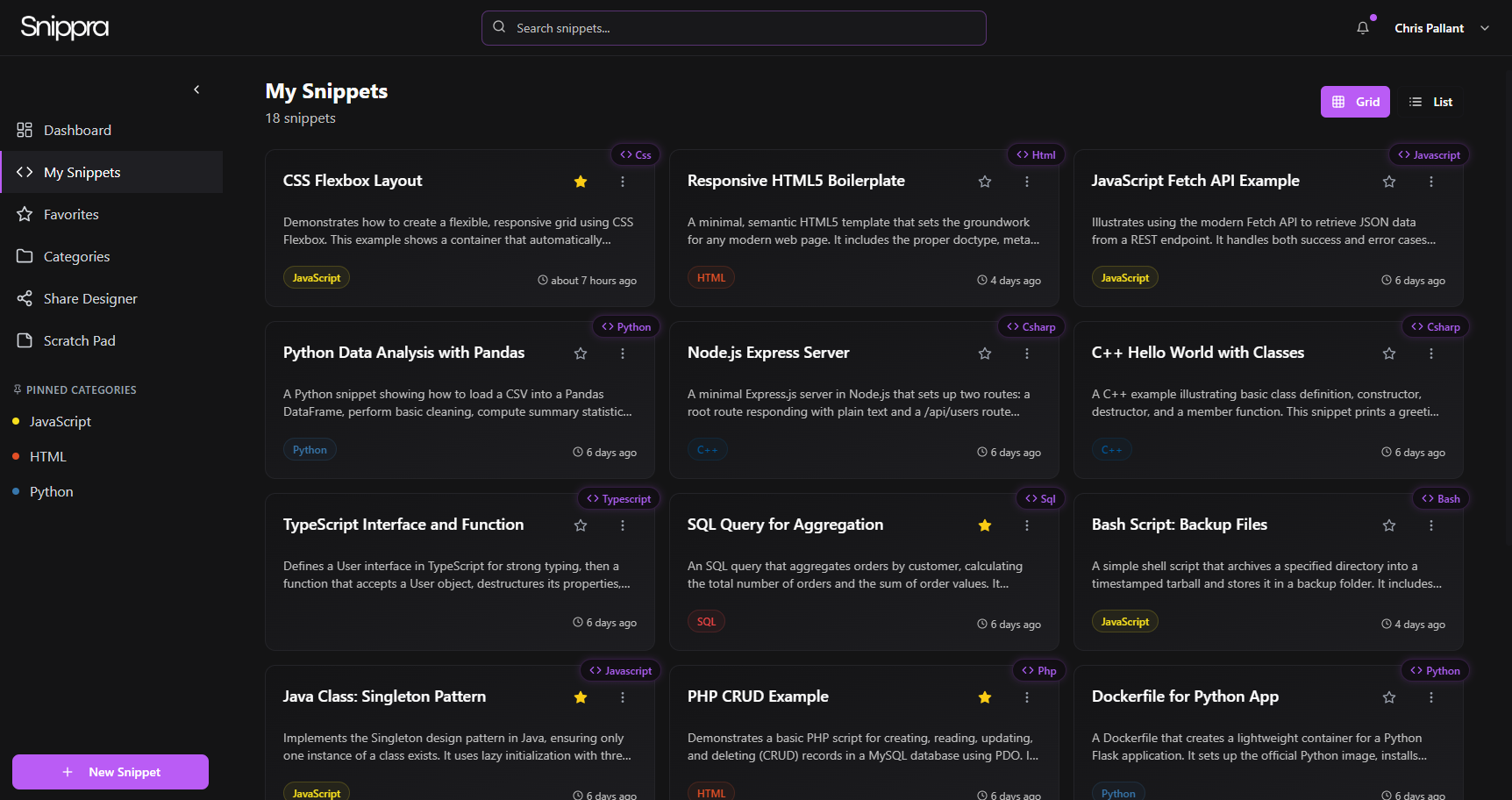Unfavorite the CSS Flexbox Layout snippet

pyautogui.click(x=581, y=182)
